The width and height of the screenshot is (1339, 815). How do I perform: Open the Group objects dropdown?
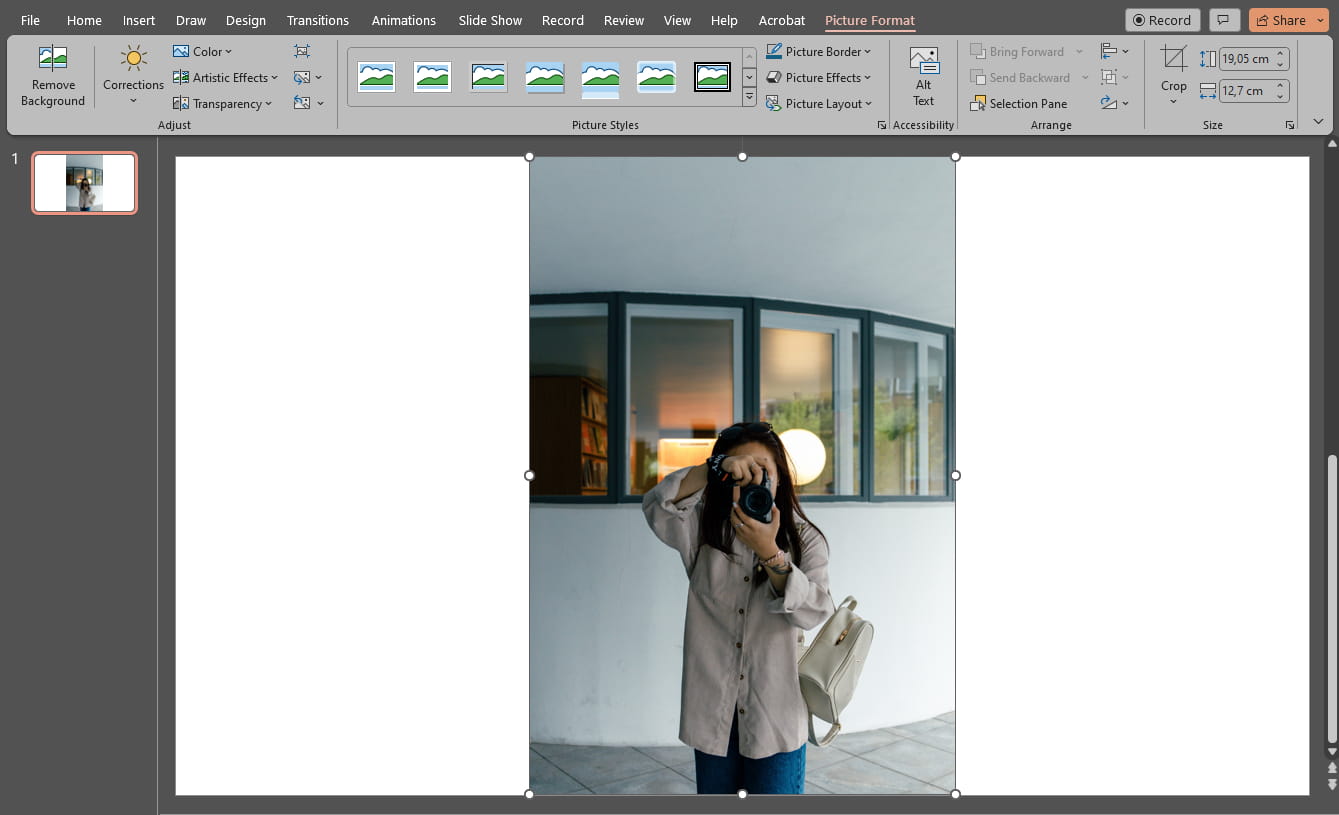[1114, 77]
